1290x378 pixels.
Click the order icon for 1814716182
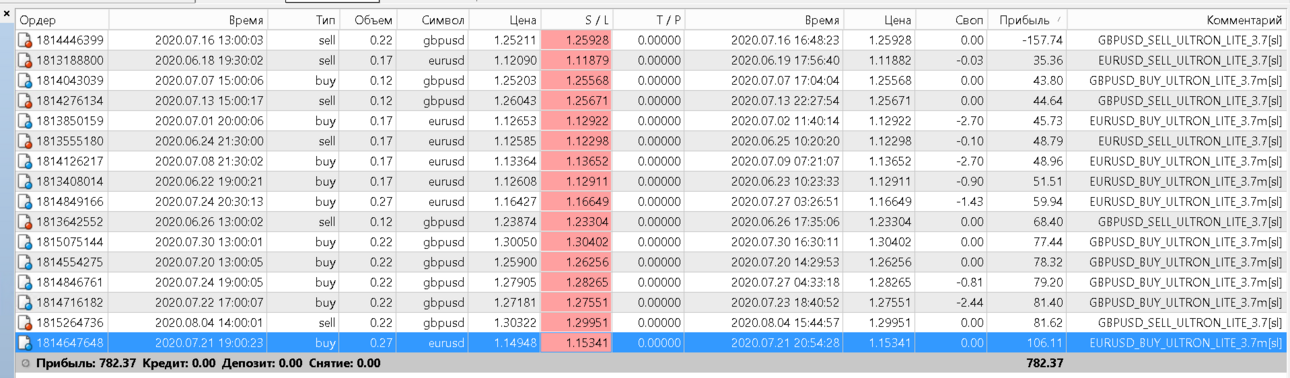[26, 302]
